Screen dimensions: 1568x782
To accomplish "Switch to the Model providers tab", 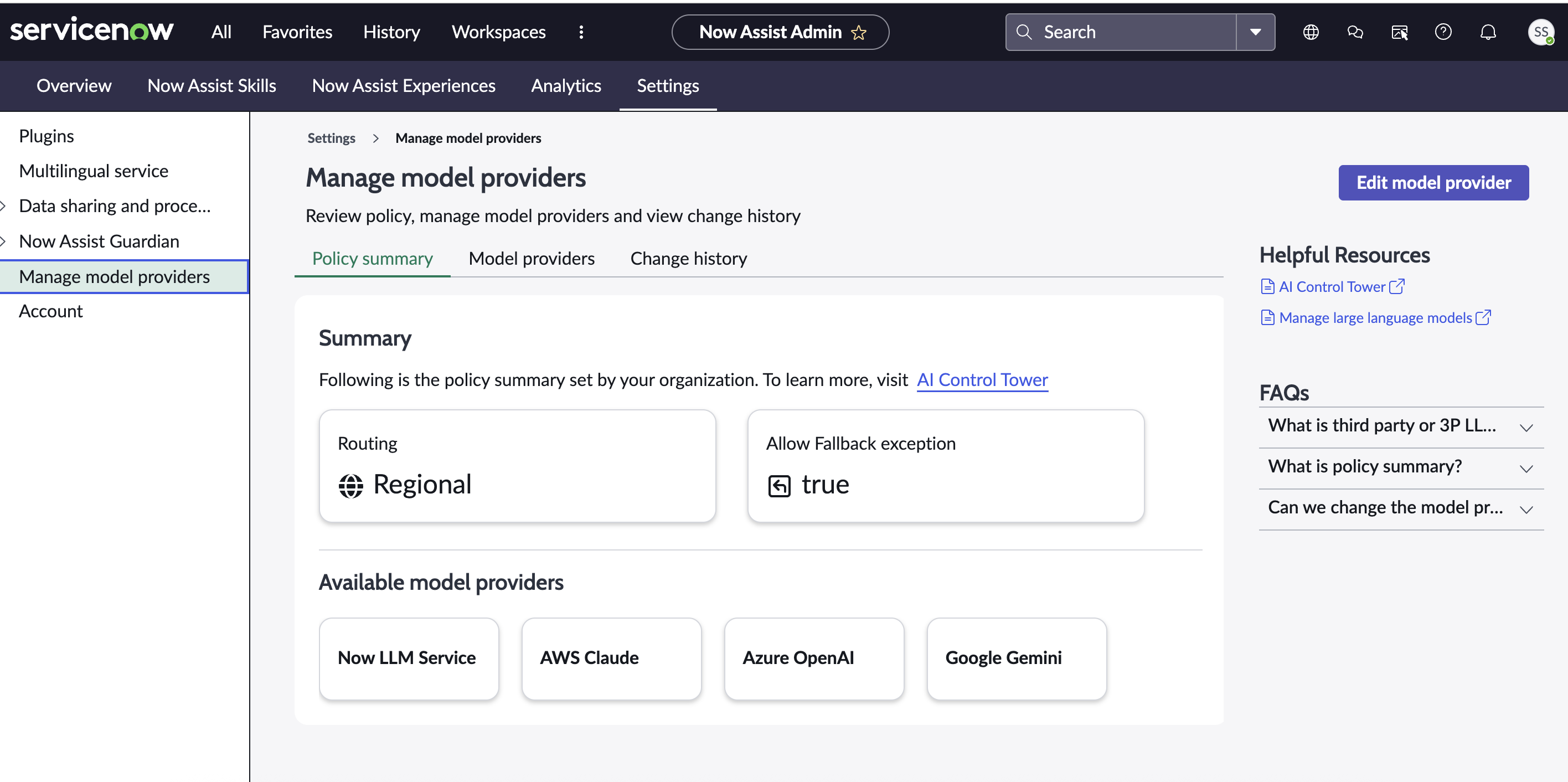I will tap(532, 258).
